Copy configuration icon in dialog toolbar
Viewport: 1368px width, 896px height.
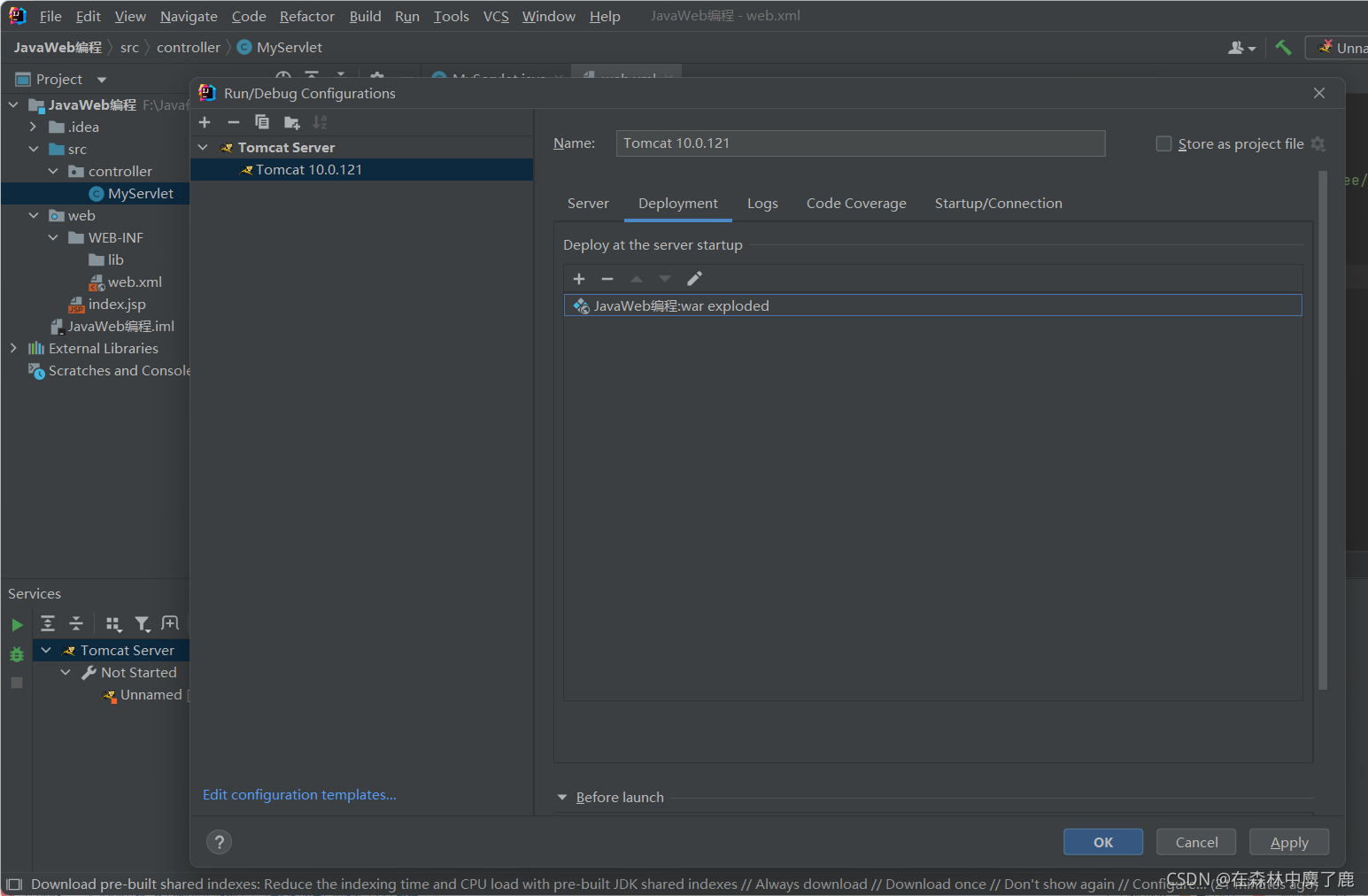262,122
